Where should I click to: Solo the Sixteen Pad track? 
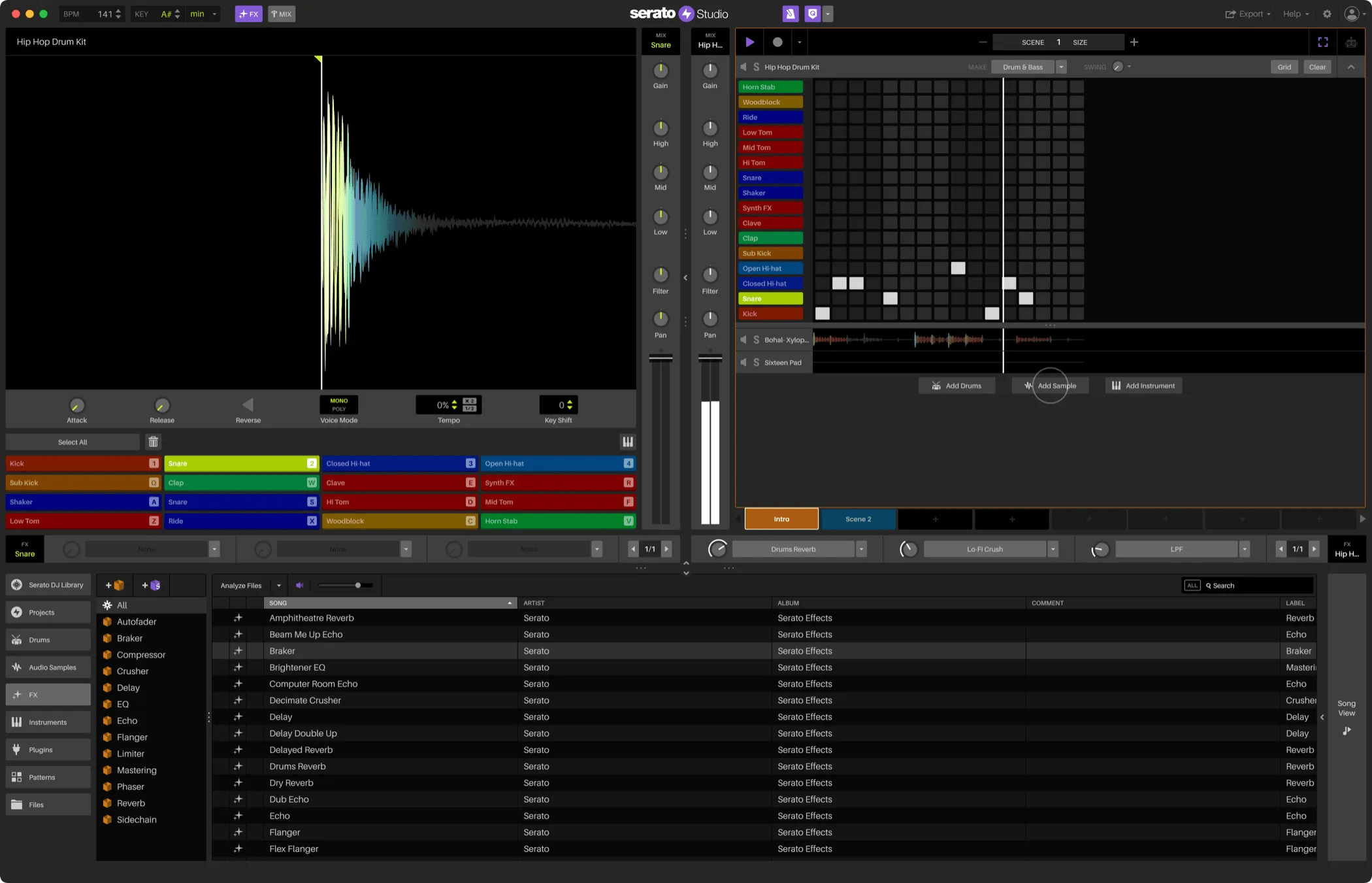756,363
